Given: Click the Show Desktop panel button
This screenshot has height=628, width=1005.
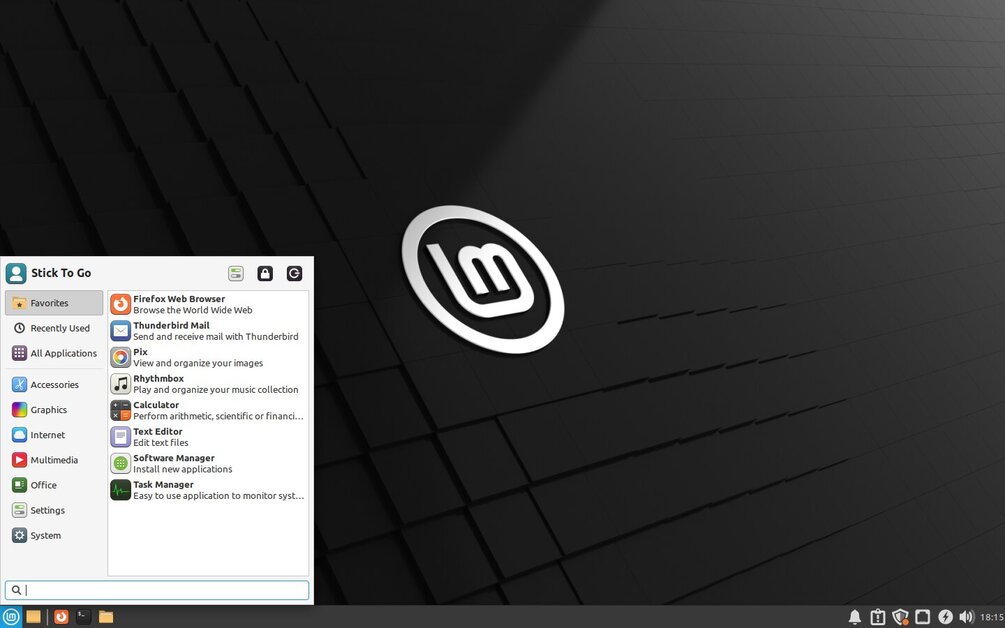Looking at the screenshot, I should tap(33, 616).
